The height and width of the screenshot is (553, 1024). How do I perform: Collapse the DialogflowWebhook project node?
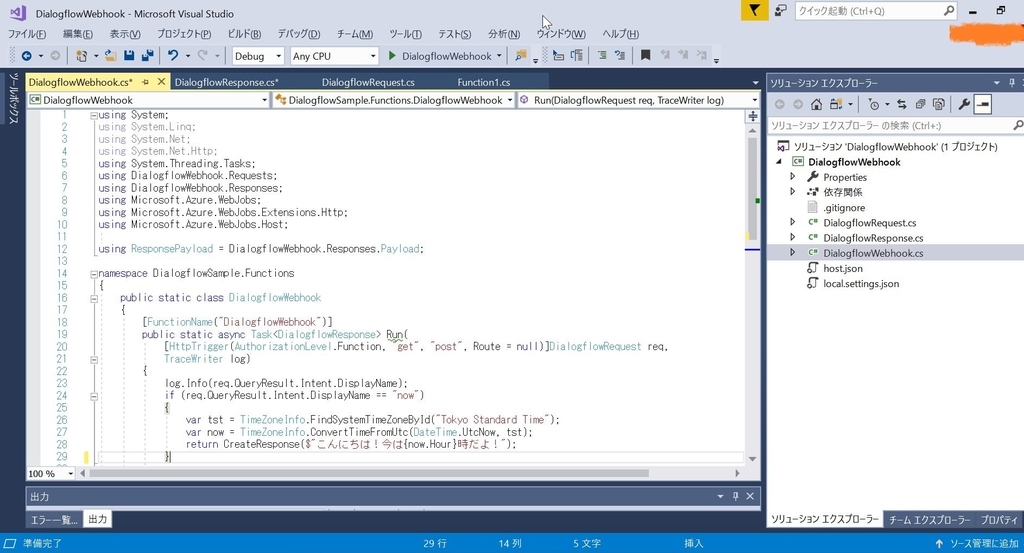click(779, 161)
